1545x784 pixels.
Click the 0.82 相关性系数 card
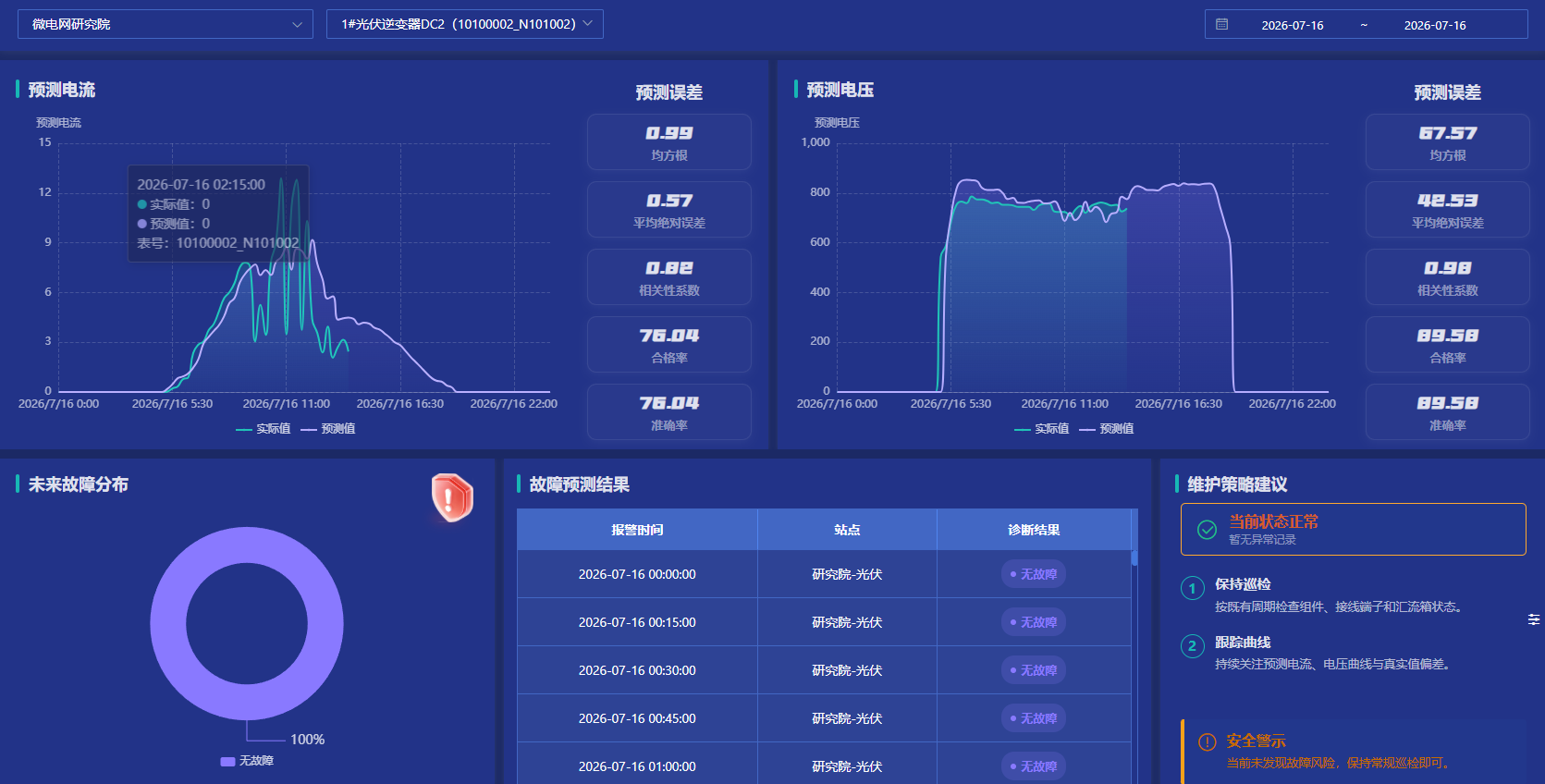[x=669, y=277]
